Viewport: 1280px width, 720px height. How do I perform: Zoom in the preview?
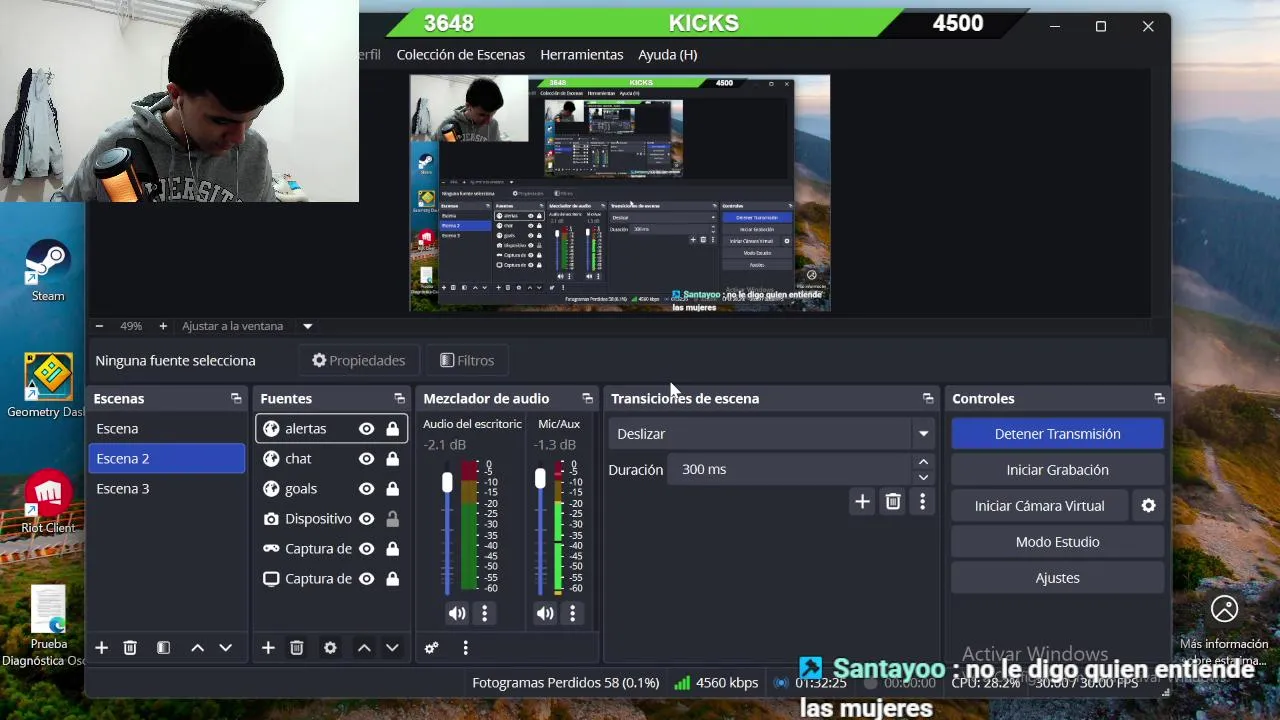[162, 326]
